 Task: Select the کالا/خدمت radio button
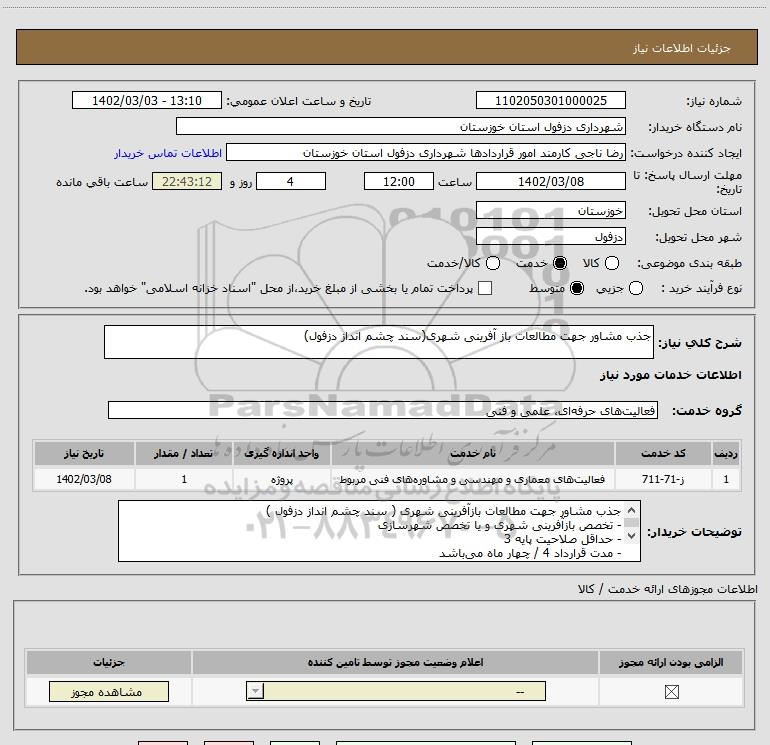click(493, 263)
